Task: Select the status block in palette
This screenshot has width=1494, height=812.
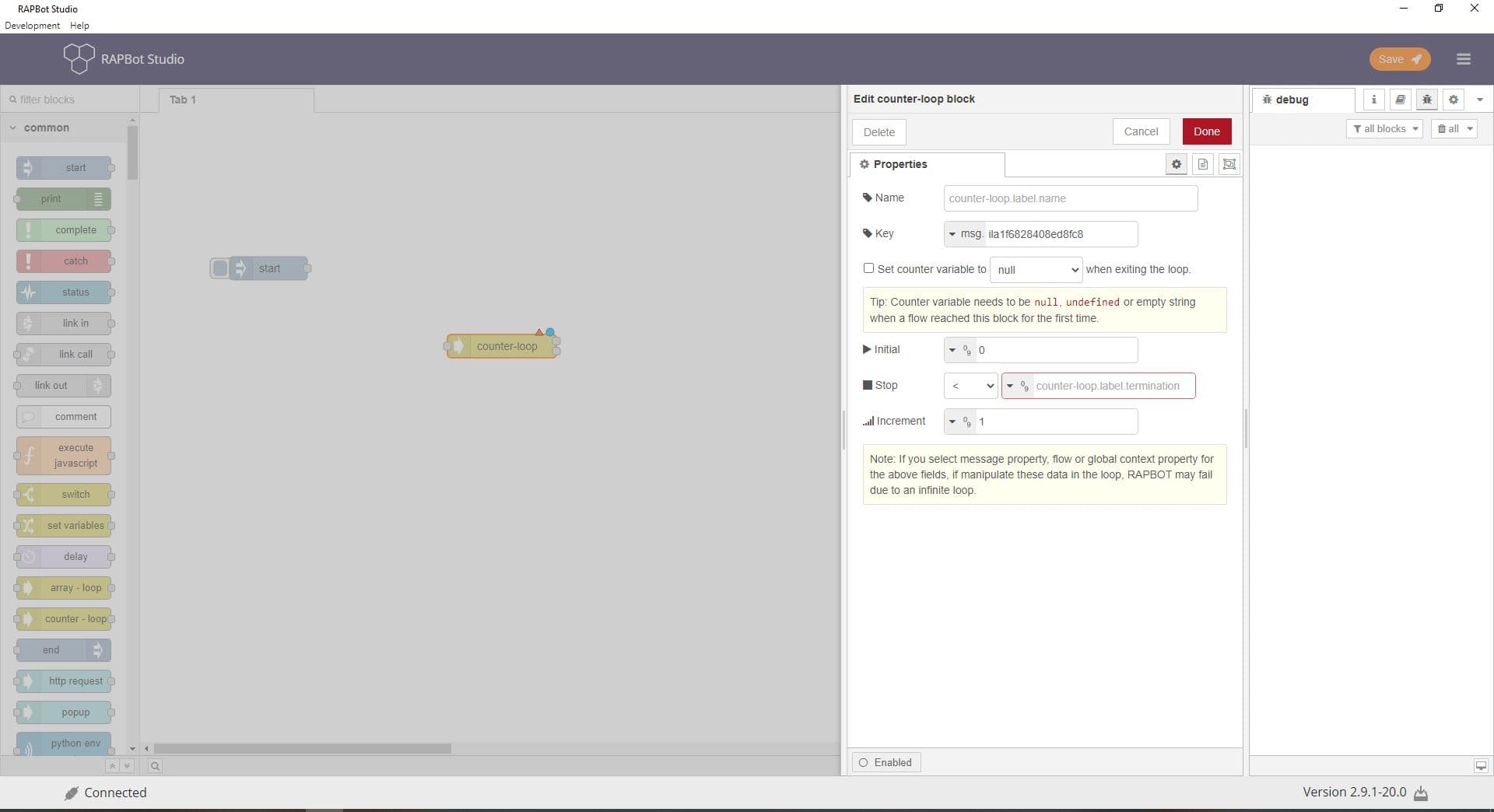Action: [64, 292]
